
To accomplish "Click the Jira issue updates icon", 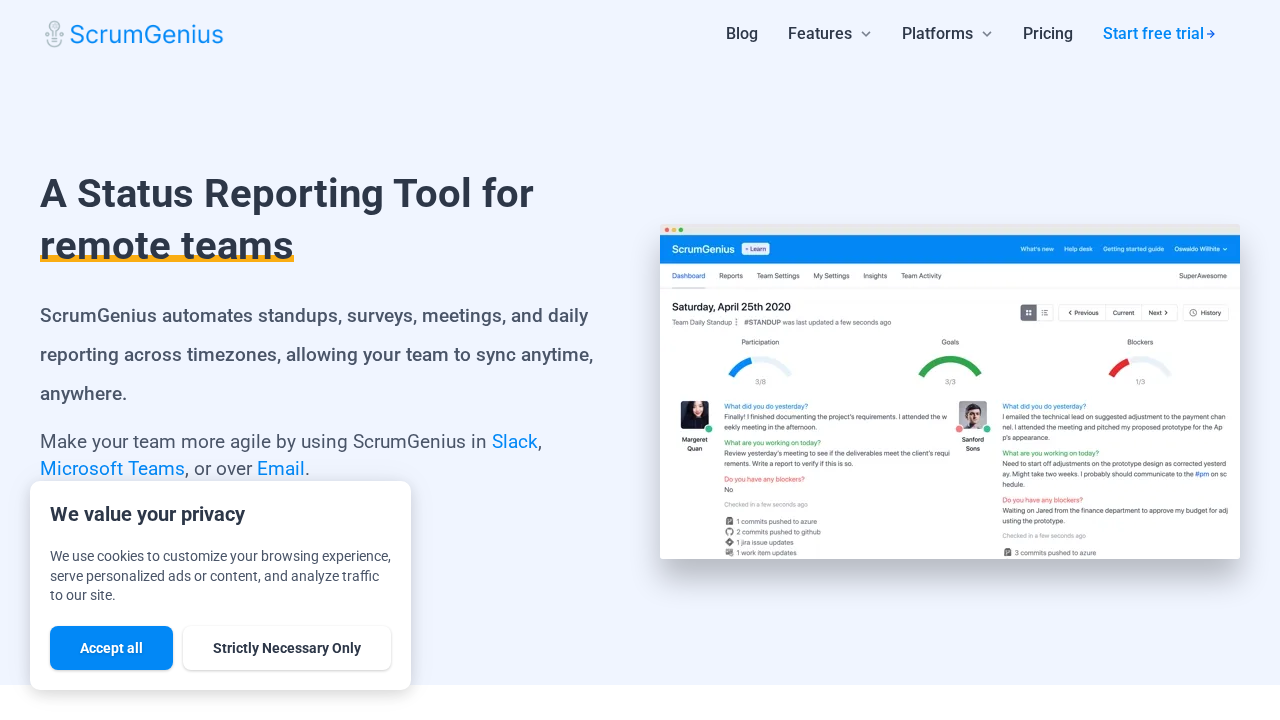I will pyautogui.click(x=729, y=542).
